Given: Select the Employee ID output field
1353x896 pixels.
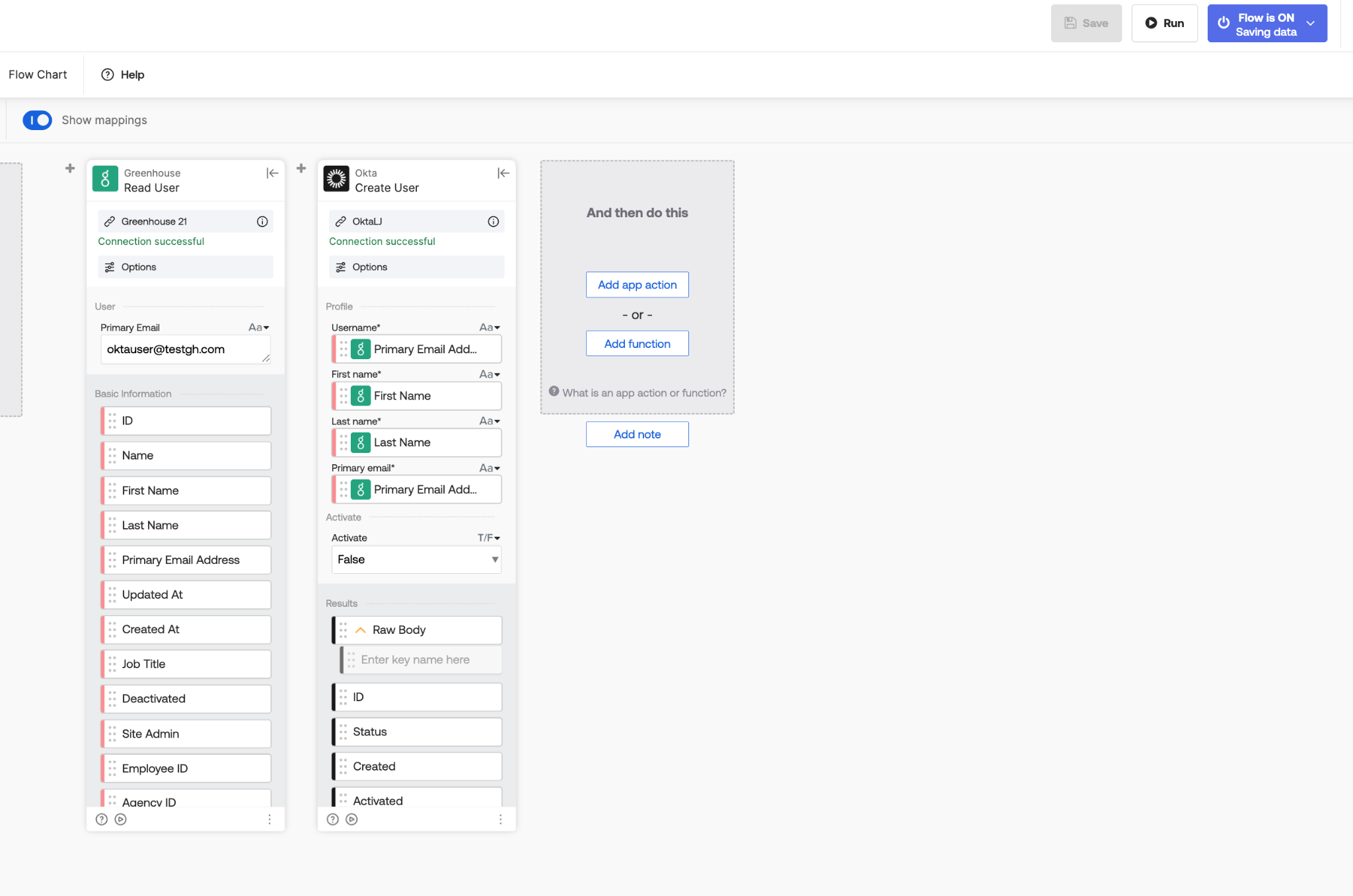Looking at the screenshot, I should pyautogui.click(x=186, y=768).
